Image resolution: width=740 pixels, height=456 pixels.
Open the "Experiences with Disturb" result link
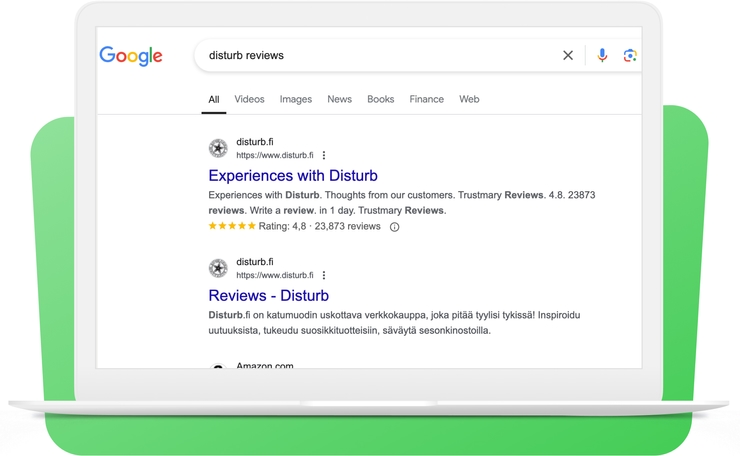point(292,176)
